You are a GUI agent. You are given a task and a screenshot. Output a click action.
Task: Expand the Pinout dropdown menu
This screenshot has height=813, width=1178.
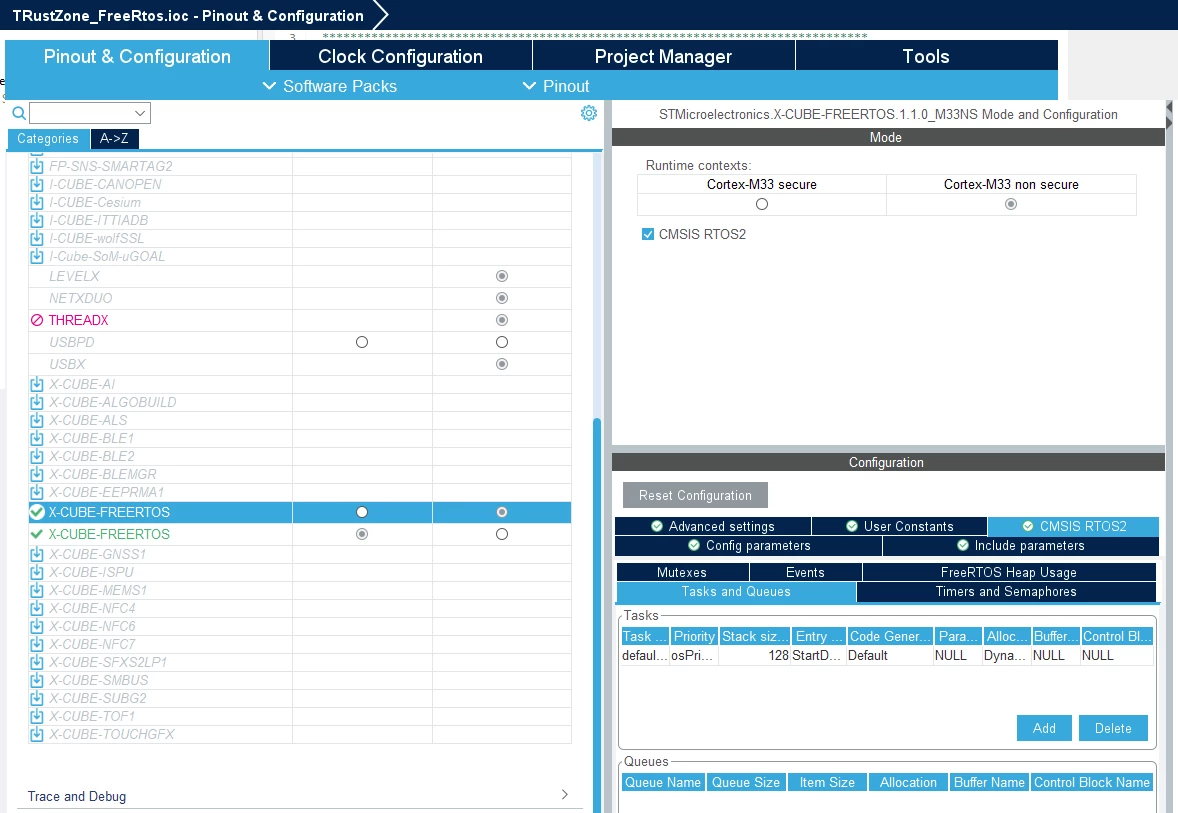(x=556, y=86)
